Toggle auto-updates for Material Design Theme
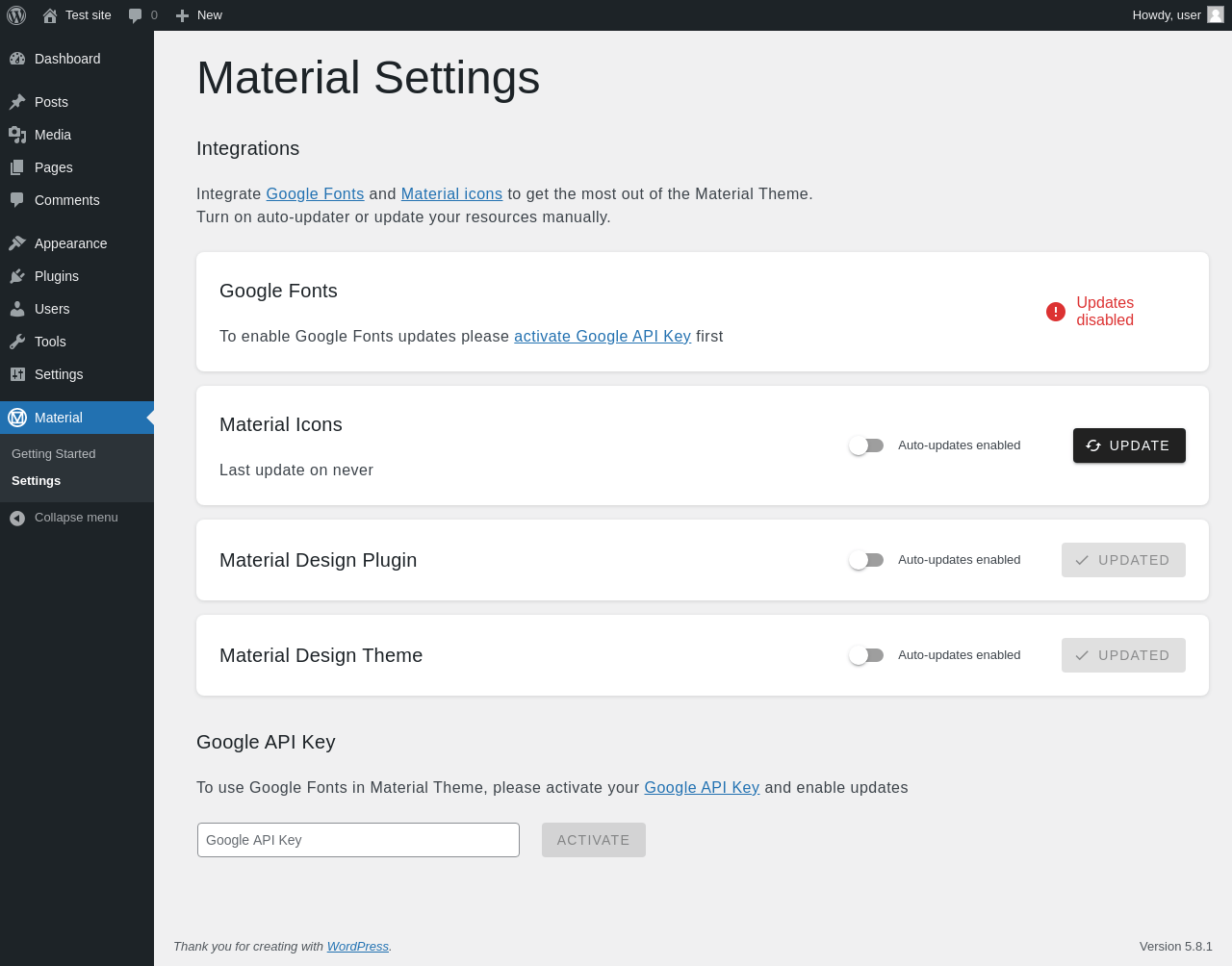The width and height of the screenshot is (1232, 966). click(866, 655)
